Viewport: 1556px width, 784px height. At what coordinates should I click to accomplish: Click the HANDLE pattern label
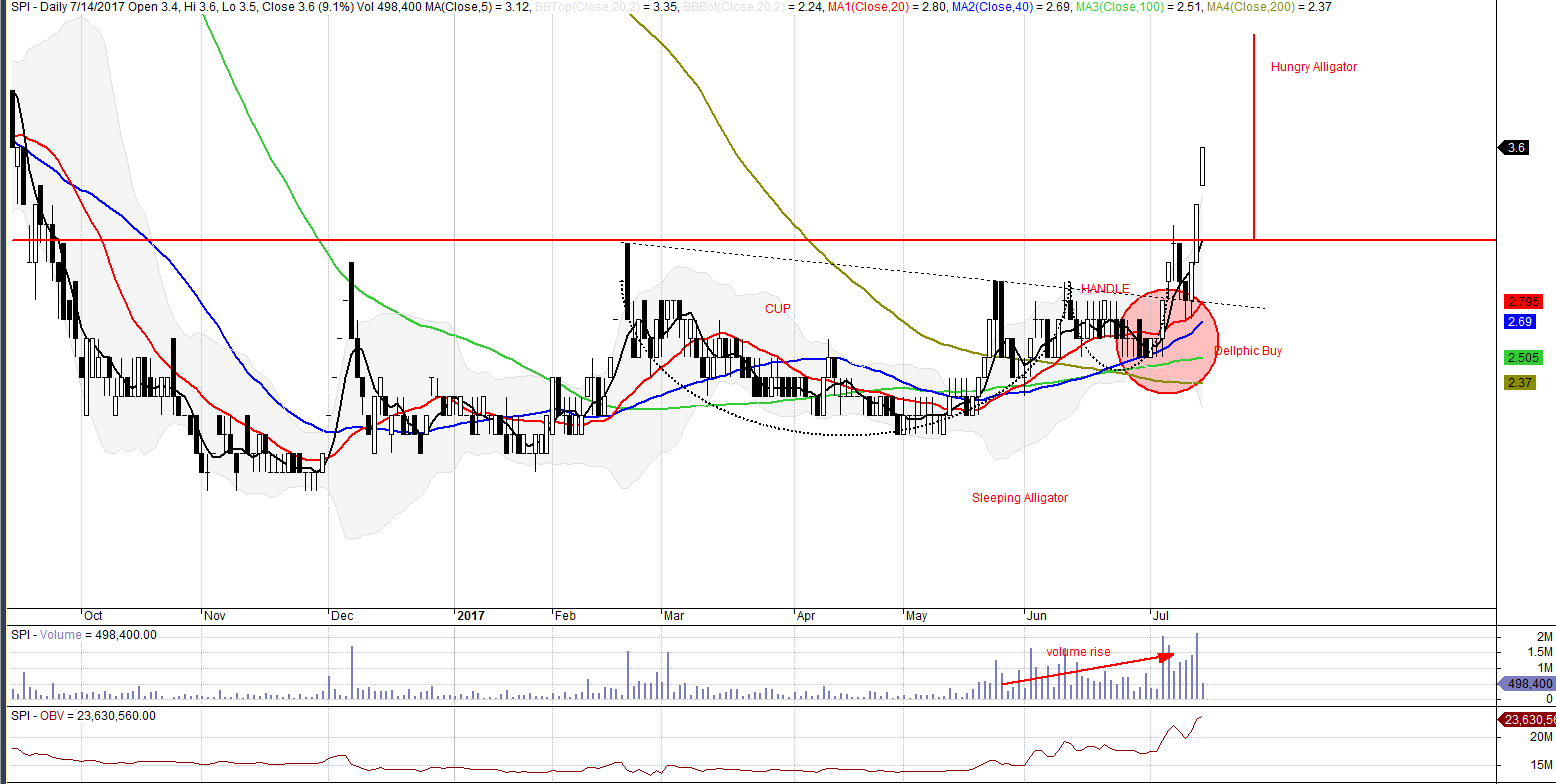point(1104,289)
